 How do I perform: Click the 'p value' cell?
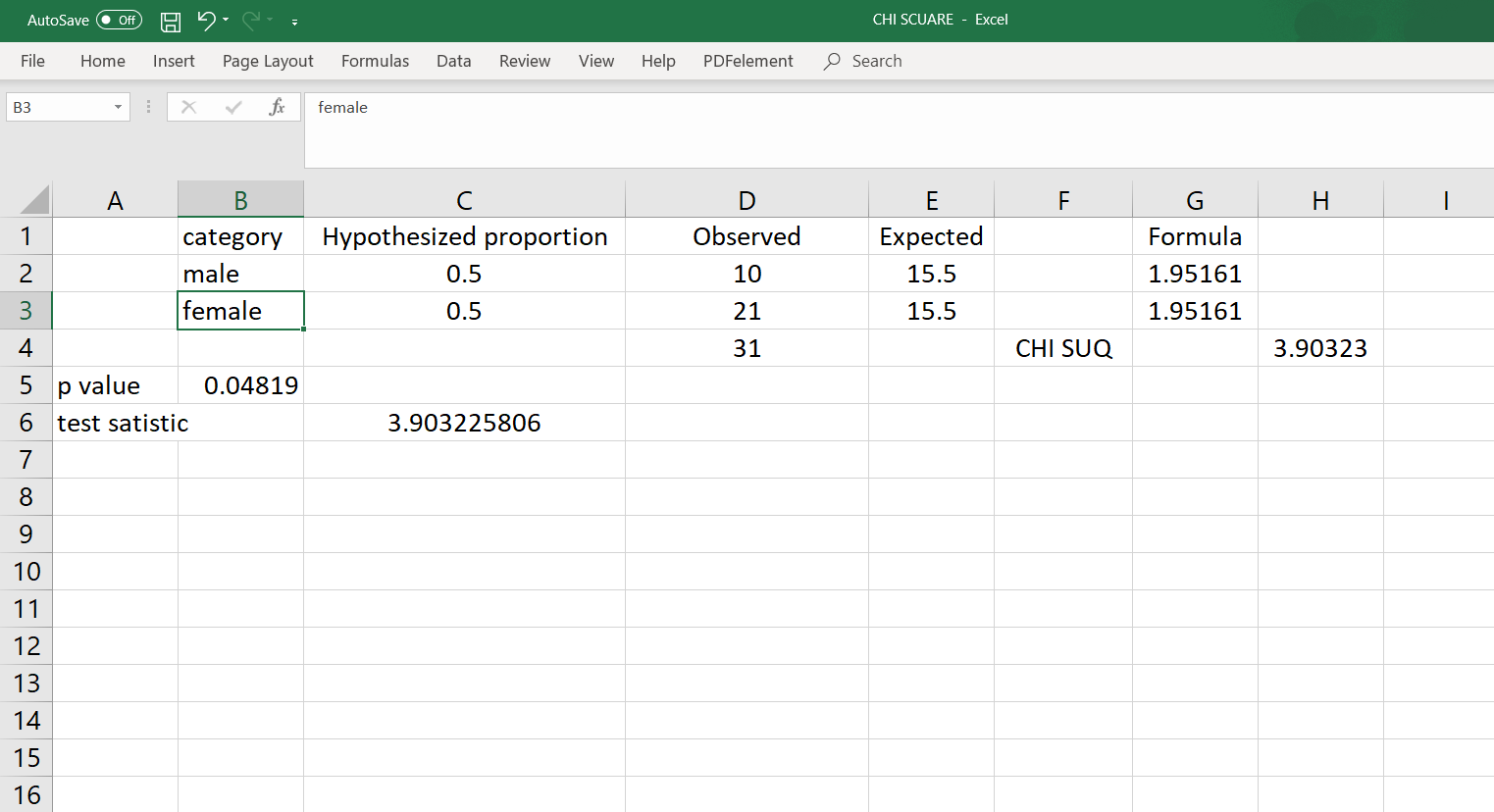coord(115,385)
